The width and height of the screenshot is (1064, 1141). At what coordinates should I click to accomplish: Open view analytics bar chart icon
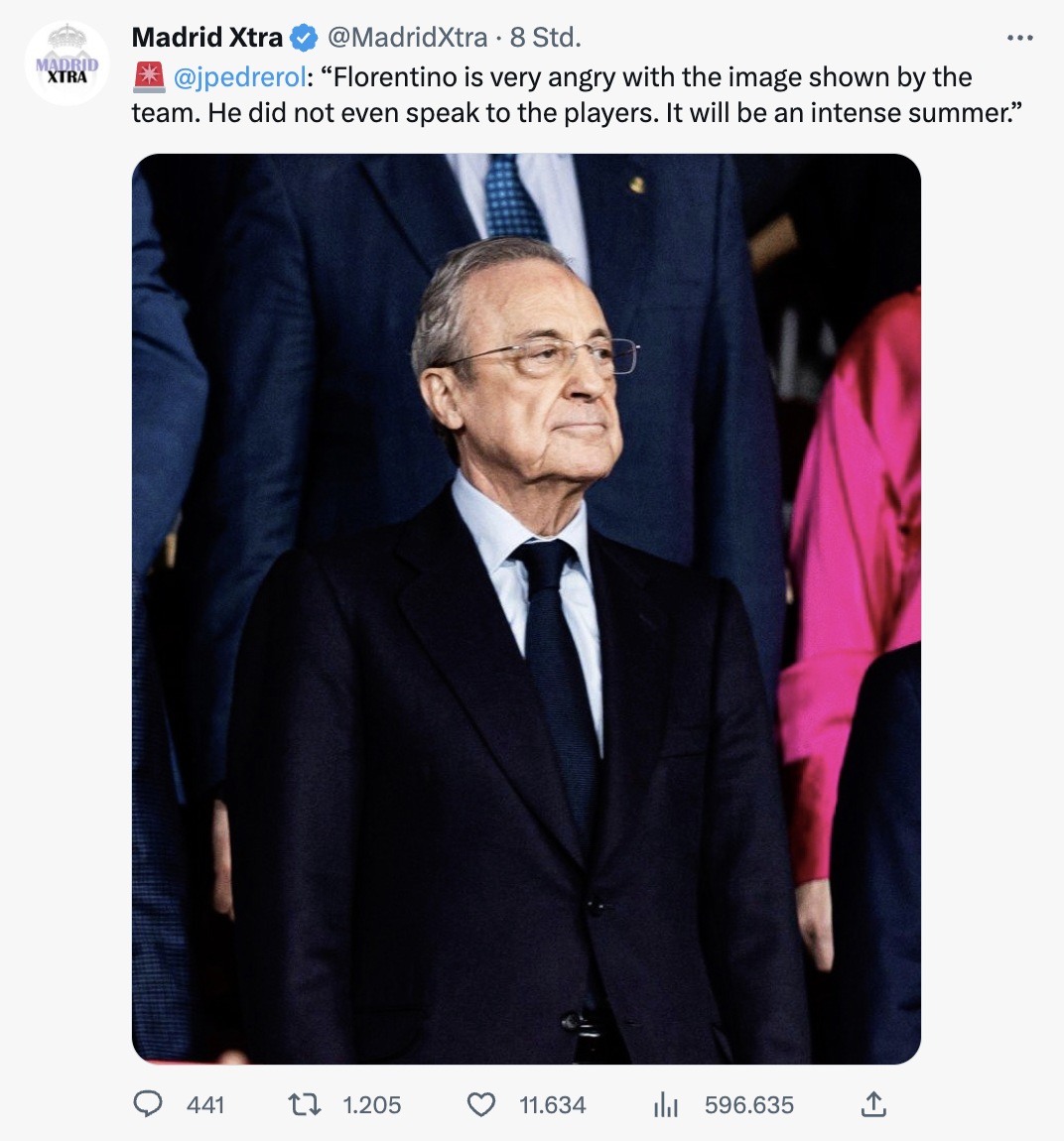point(665,1104)
